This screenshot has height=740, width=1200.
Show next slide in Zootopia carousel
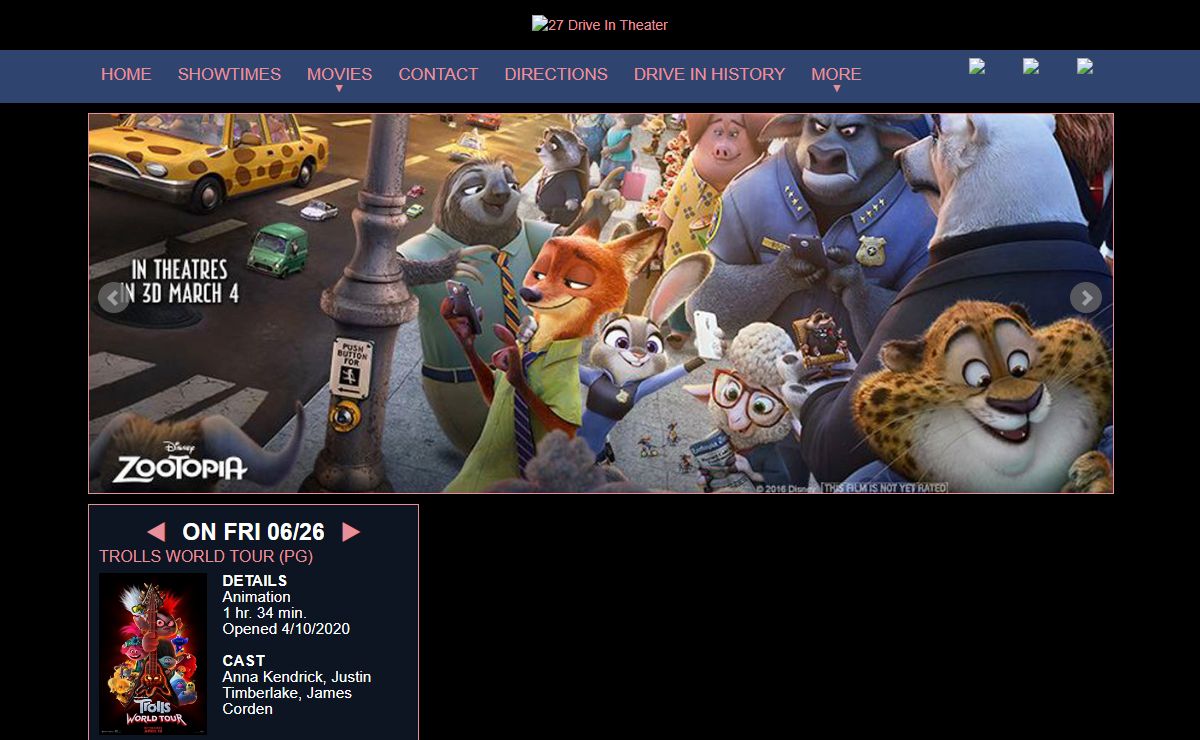pos(1086,297)
